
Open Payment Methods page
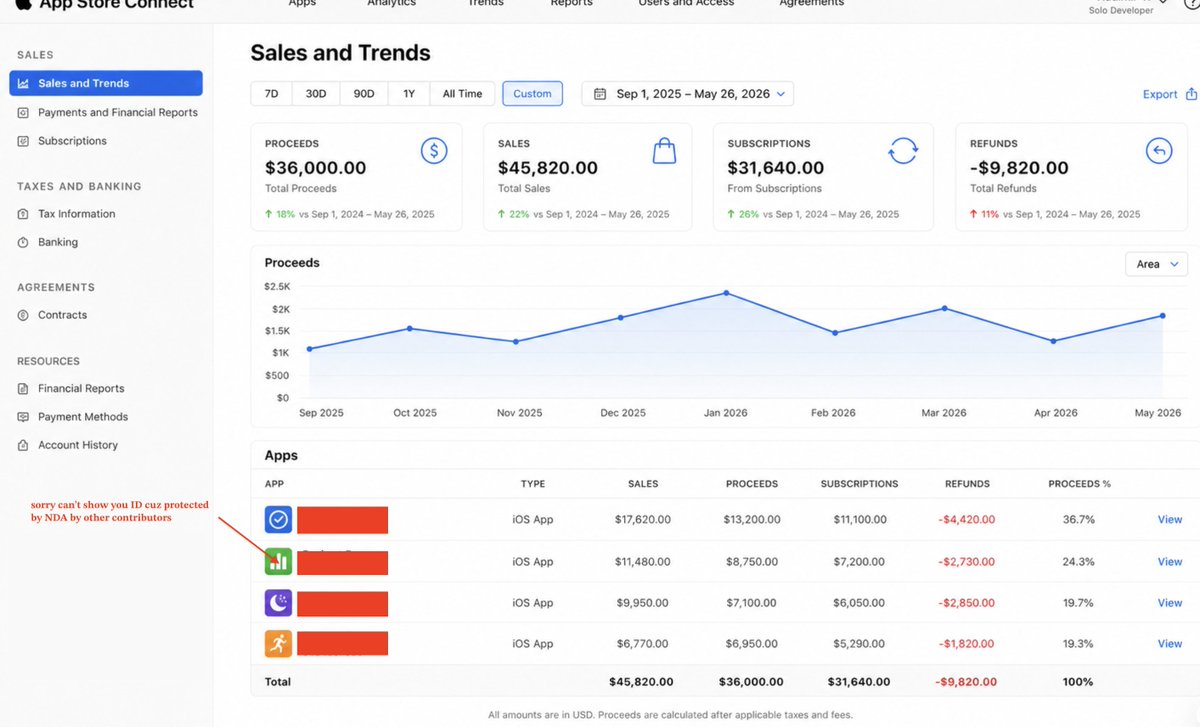pyautogui.click(x=83, y=417)
